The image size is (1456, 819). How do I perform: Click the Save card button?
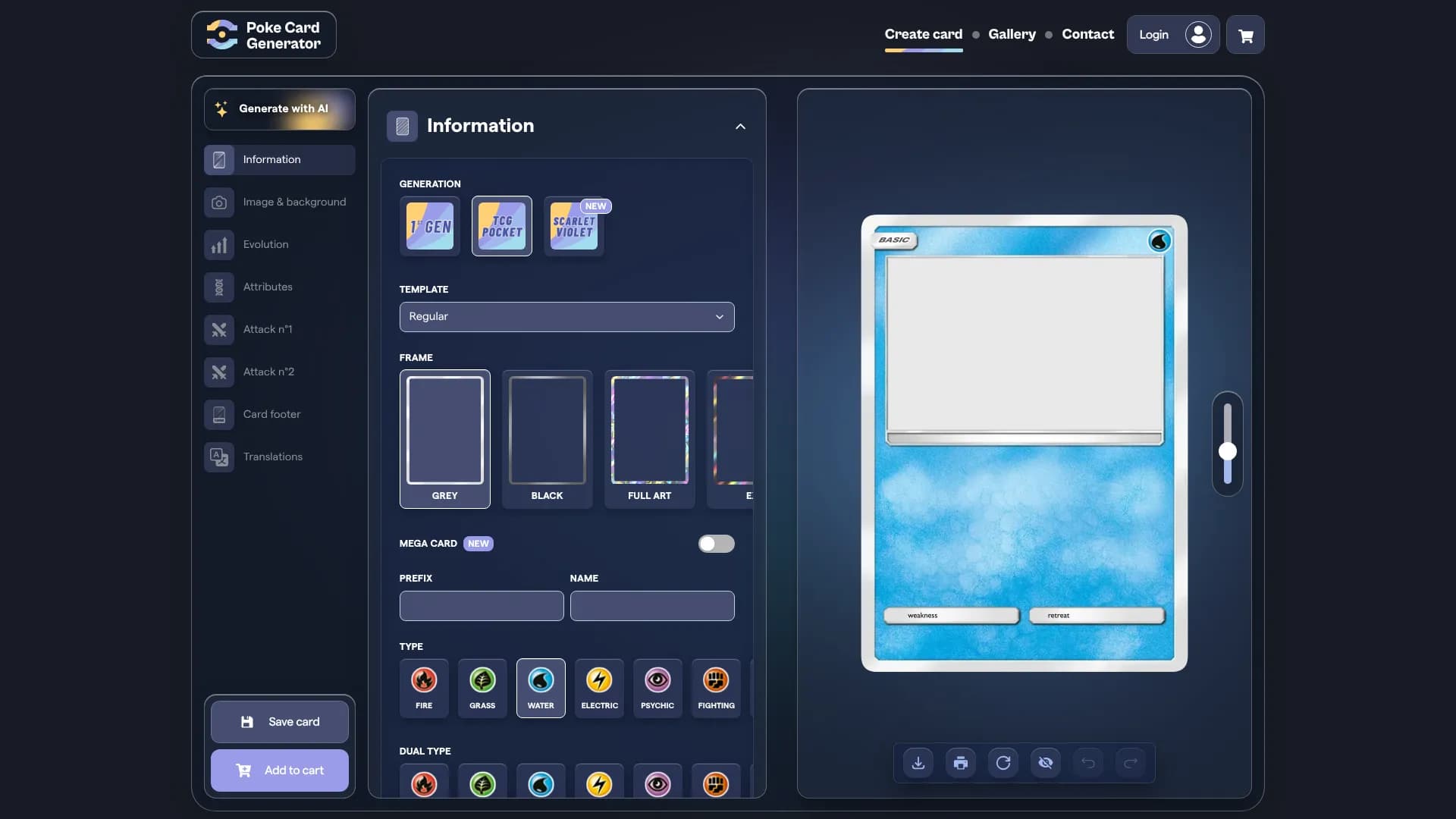coord(279,722)
